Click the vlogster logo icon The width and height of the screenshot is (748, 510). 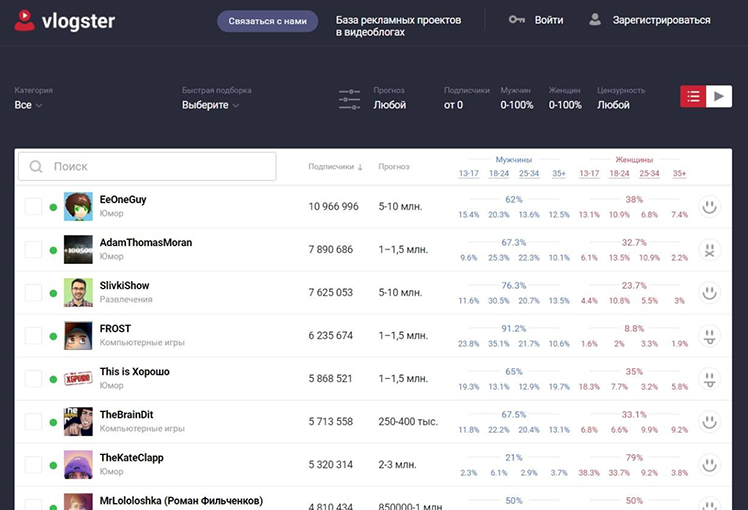(x=25, y=21)
